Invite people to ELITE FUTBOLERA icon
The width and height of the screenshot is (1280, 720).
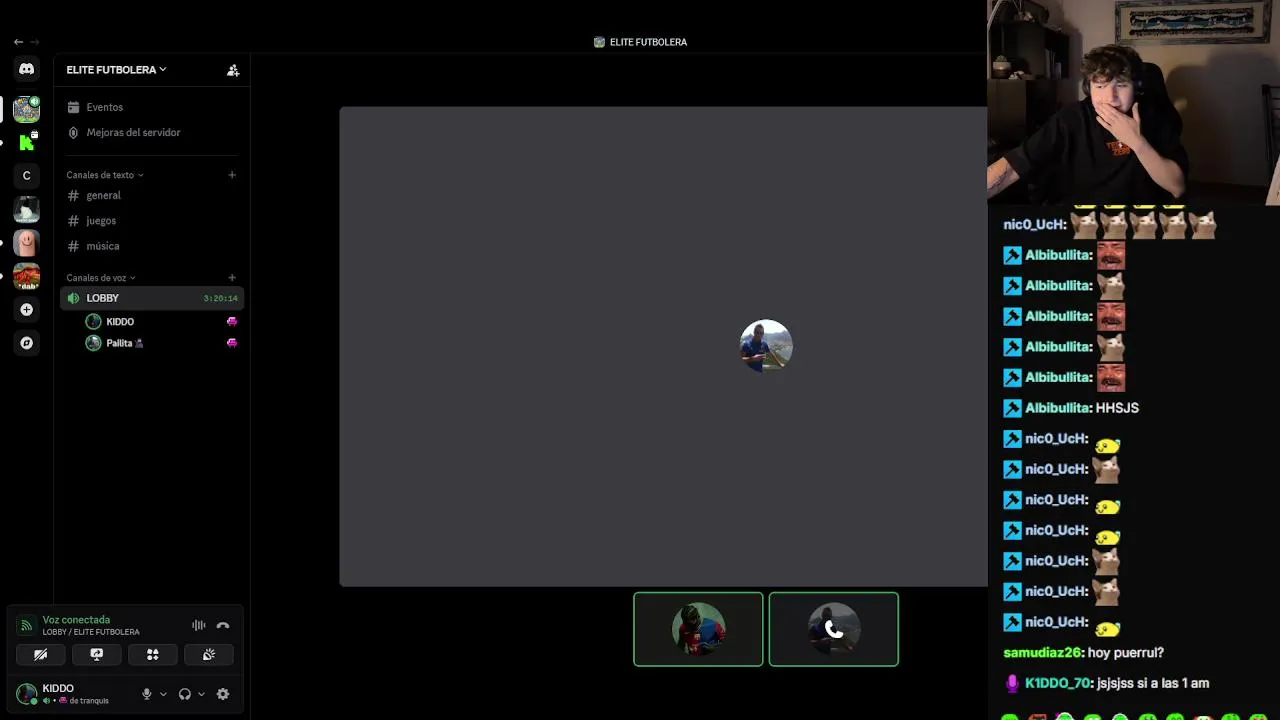[x=233, y=70]
